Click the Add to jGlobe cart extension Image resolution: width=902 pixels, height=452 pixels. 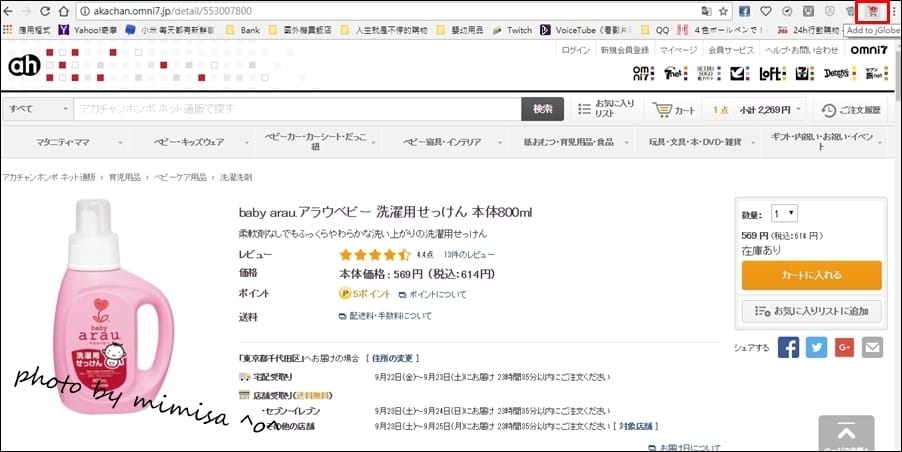click(x=873, y=11)
